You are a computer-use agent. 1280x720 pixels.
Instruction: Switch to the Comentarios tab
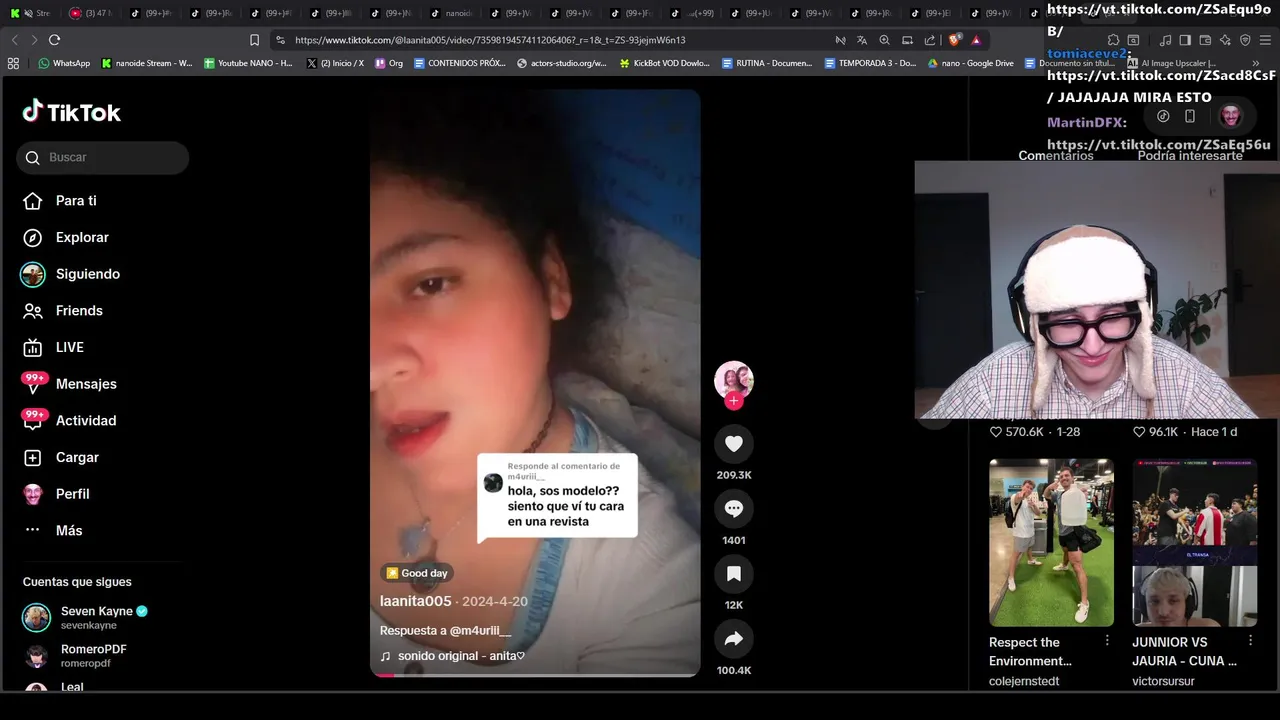tap(1056, 155)
